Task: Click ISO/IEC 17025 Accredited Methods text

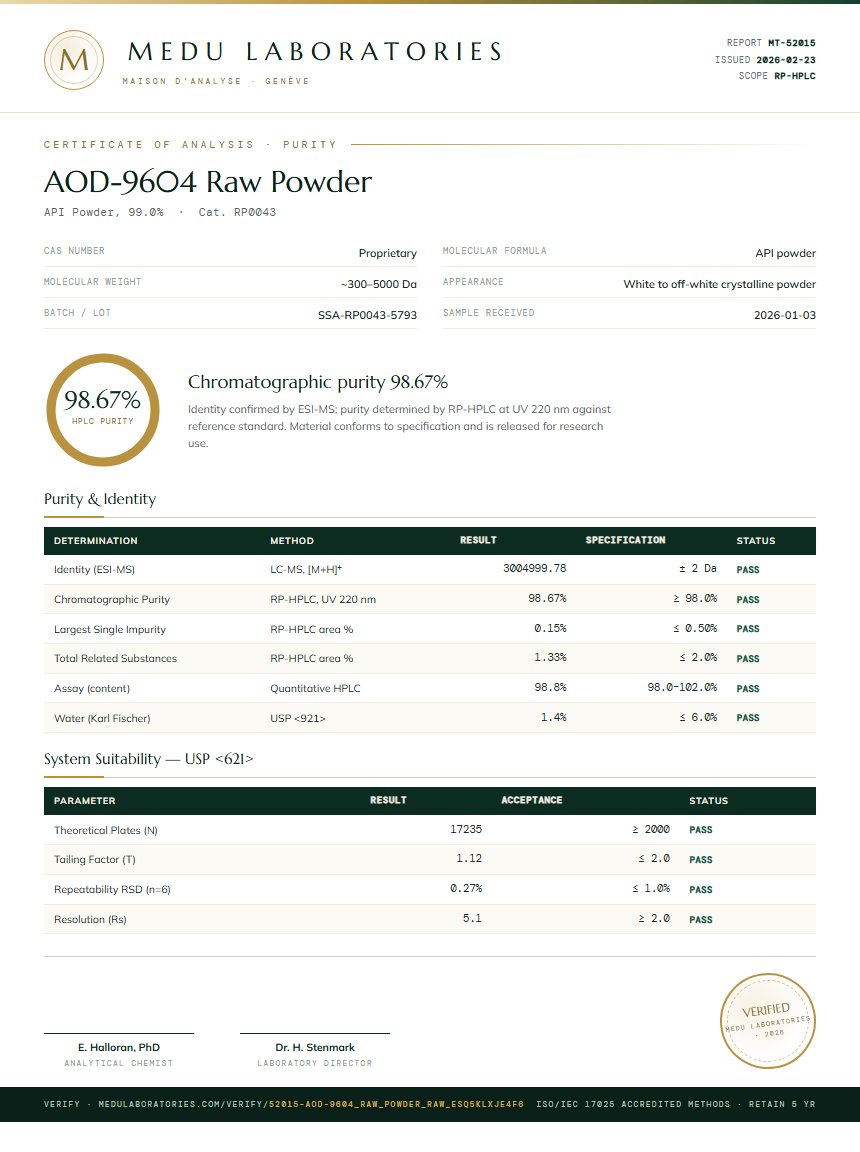Action: coord(633,1104)
